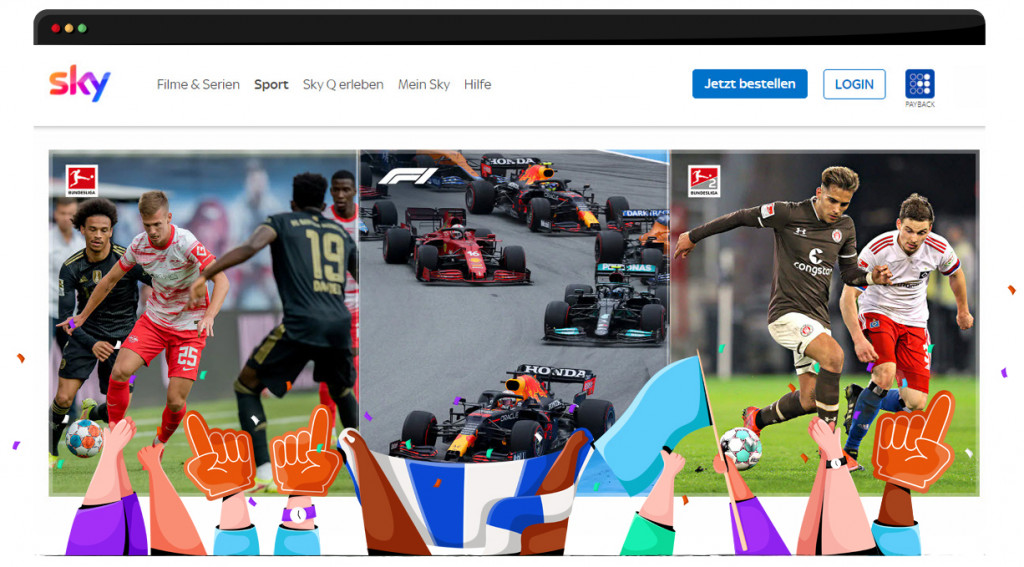The image size is (1024, 567).
Task: Open the Filme & Serien menu
Action: (x=198, y=85)
